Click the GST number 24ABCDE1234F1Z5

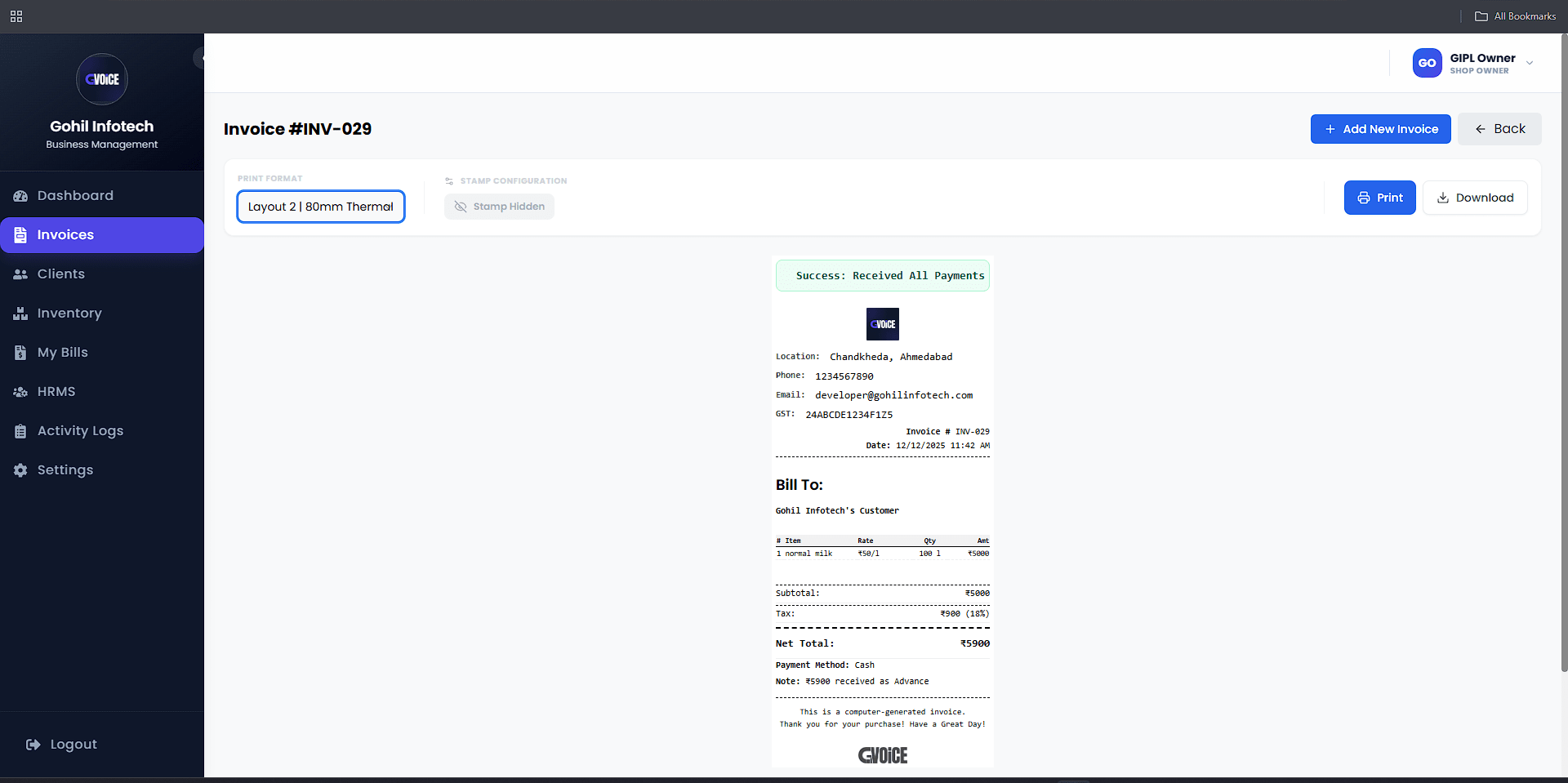pos(849,415)
